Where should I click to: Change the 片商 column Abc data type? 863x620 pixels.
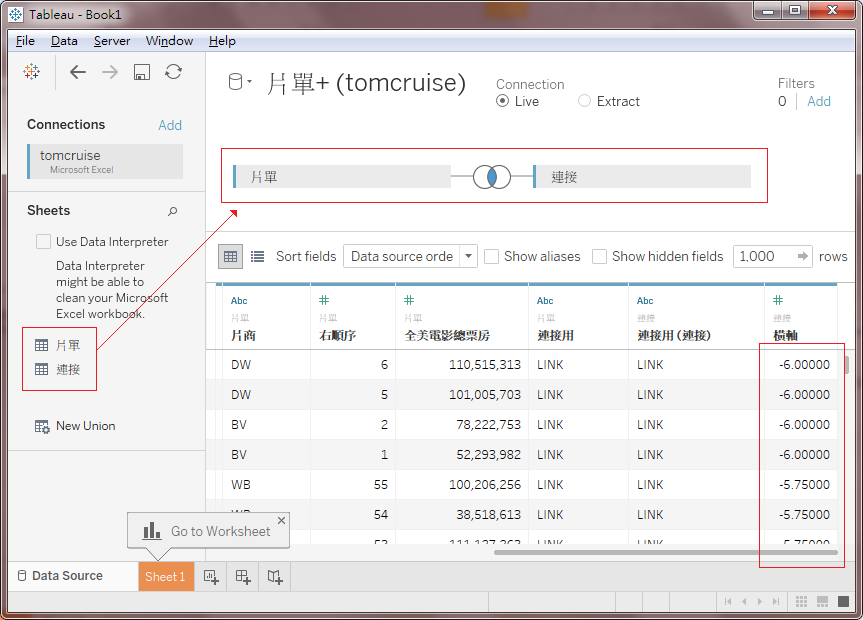(x=239, y=301)
